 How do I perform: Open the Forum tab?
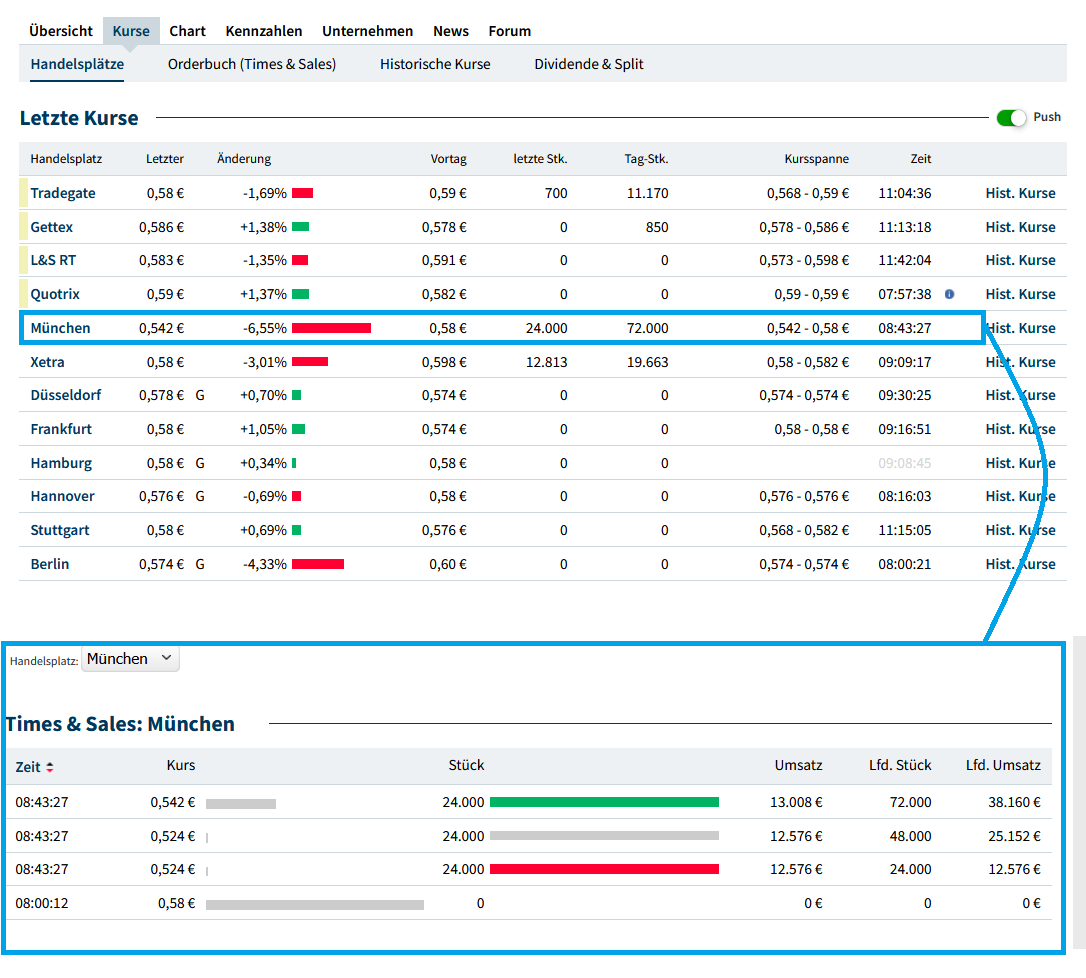coord(509,31)
